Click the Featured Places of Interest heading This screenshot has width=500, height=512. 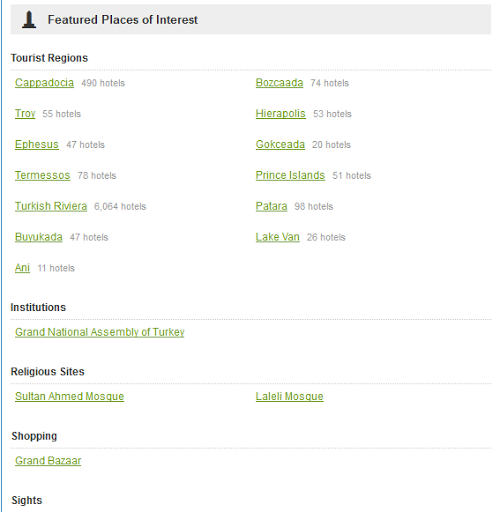tap(123, 20)
